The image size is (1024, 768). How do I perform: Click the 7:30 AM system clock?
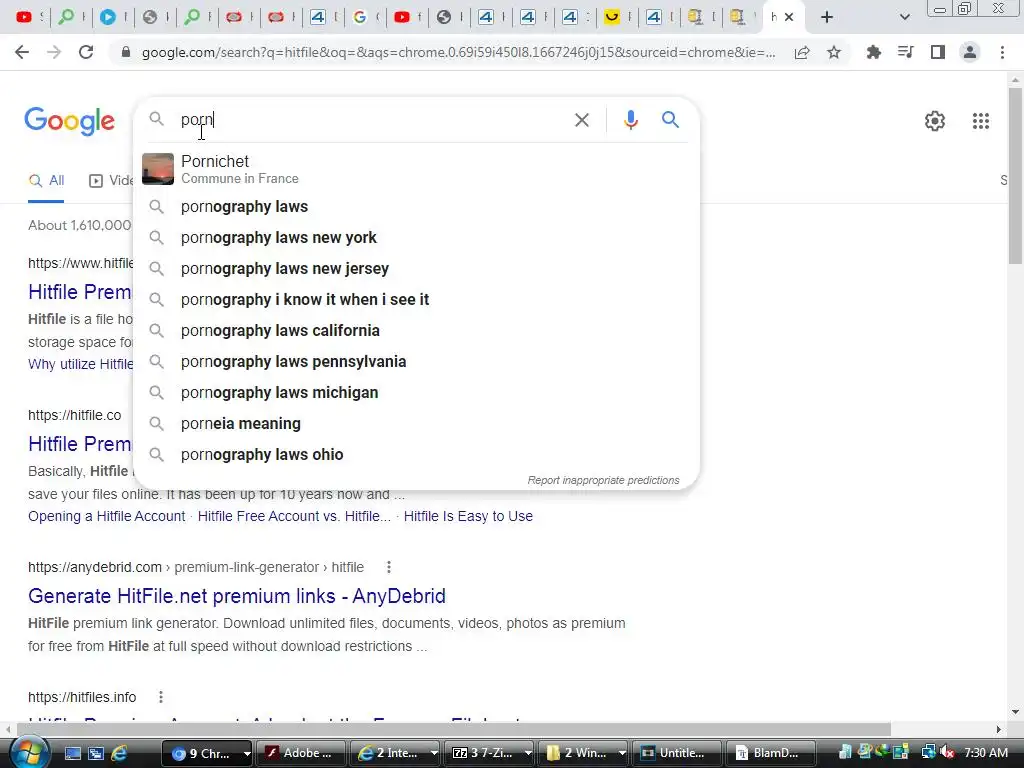tap(986, 752)
